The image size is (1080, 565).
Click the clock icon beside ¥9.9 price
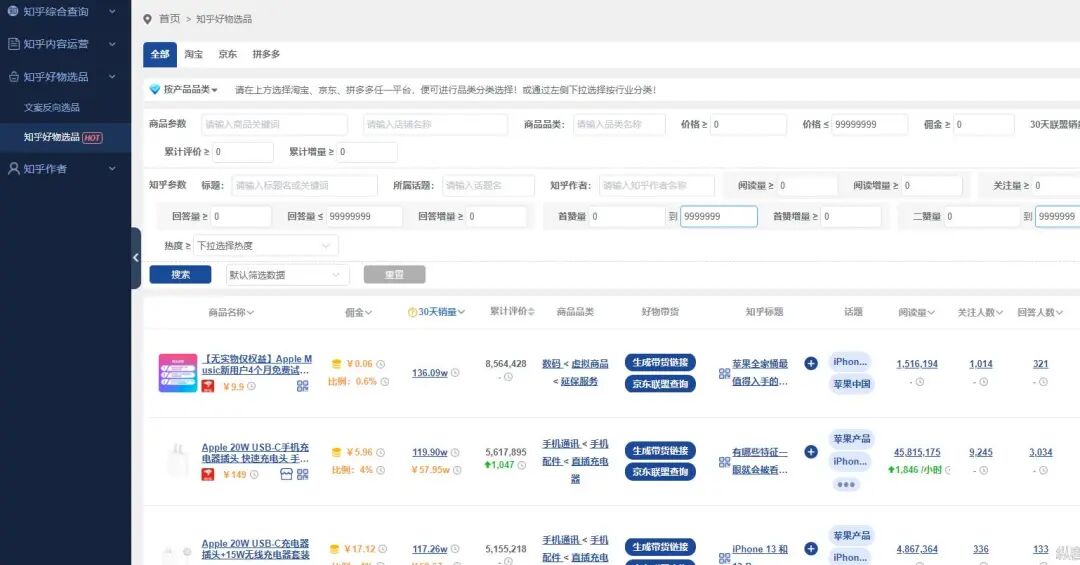coord(251,387)
